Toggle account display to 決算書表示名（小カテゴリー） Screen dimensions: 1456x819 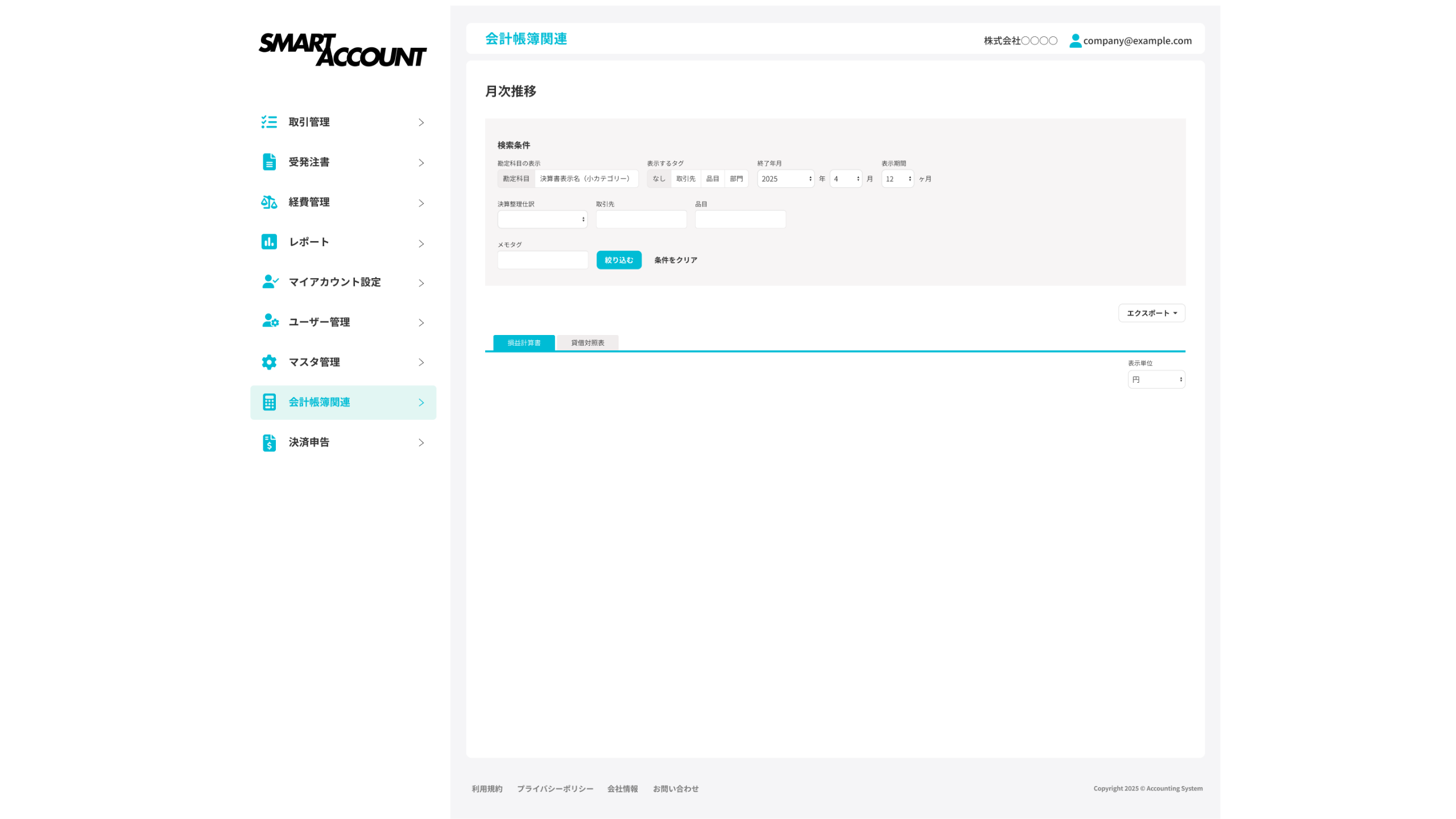585,179
